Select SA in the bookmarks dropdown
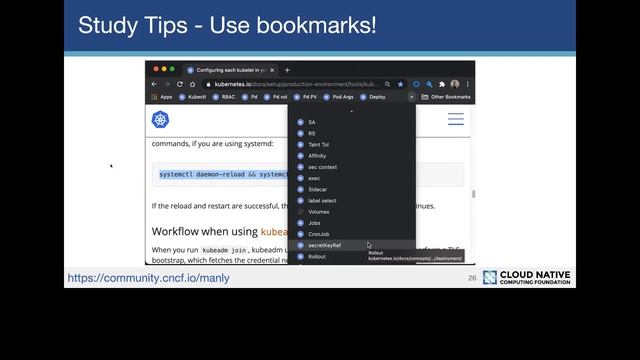Screen dimensions: 640x360 tap(351, 122)
